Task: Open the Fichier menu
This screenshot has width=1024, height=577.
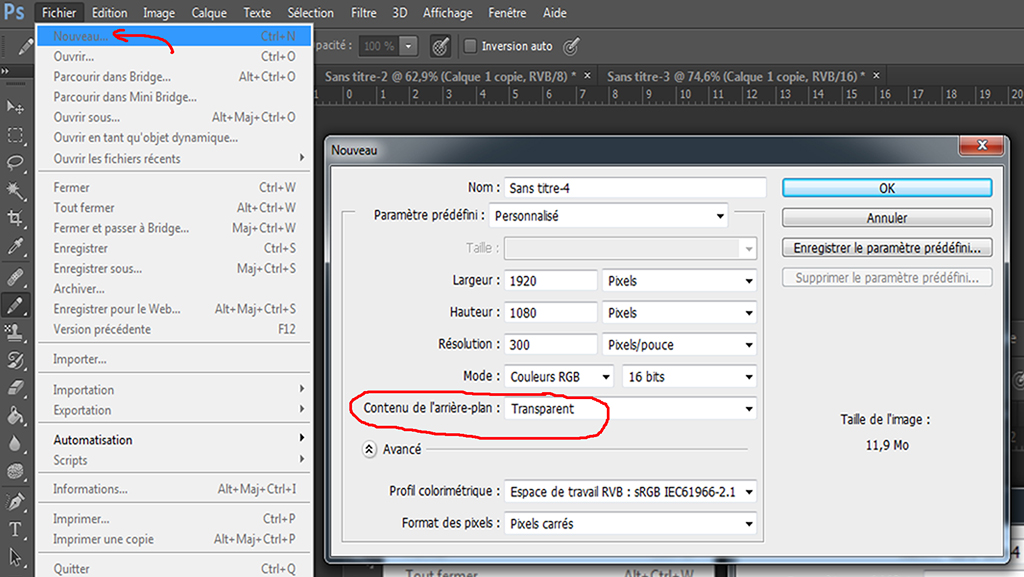Action: coord(59,12)
